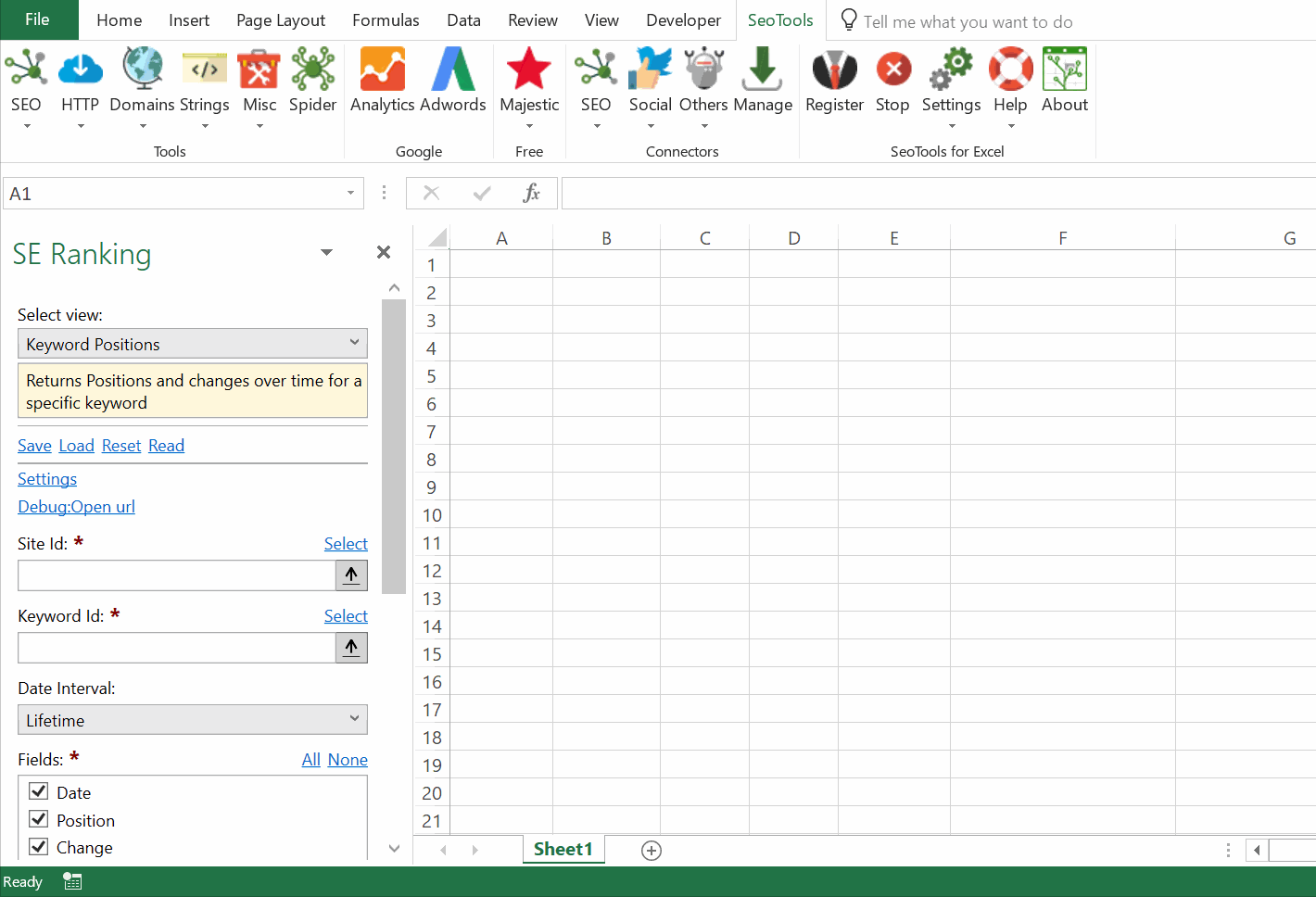Viewport: 1316px width, 897px height.
Task: Open the Google Analytics connector
Action: coord(382,69)
